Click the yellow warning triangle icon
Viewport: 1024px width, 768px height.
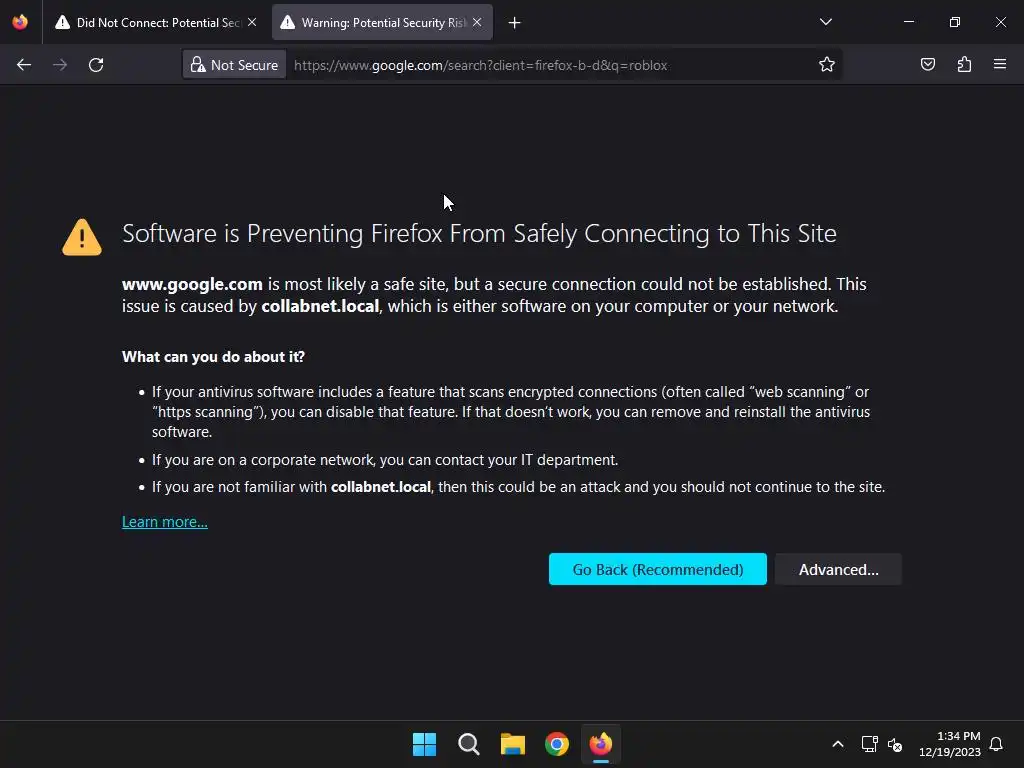pos(82,237)
